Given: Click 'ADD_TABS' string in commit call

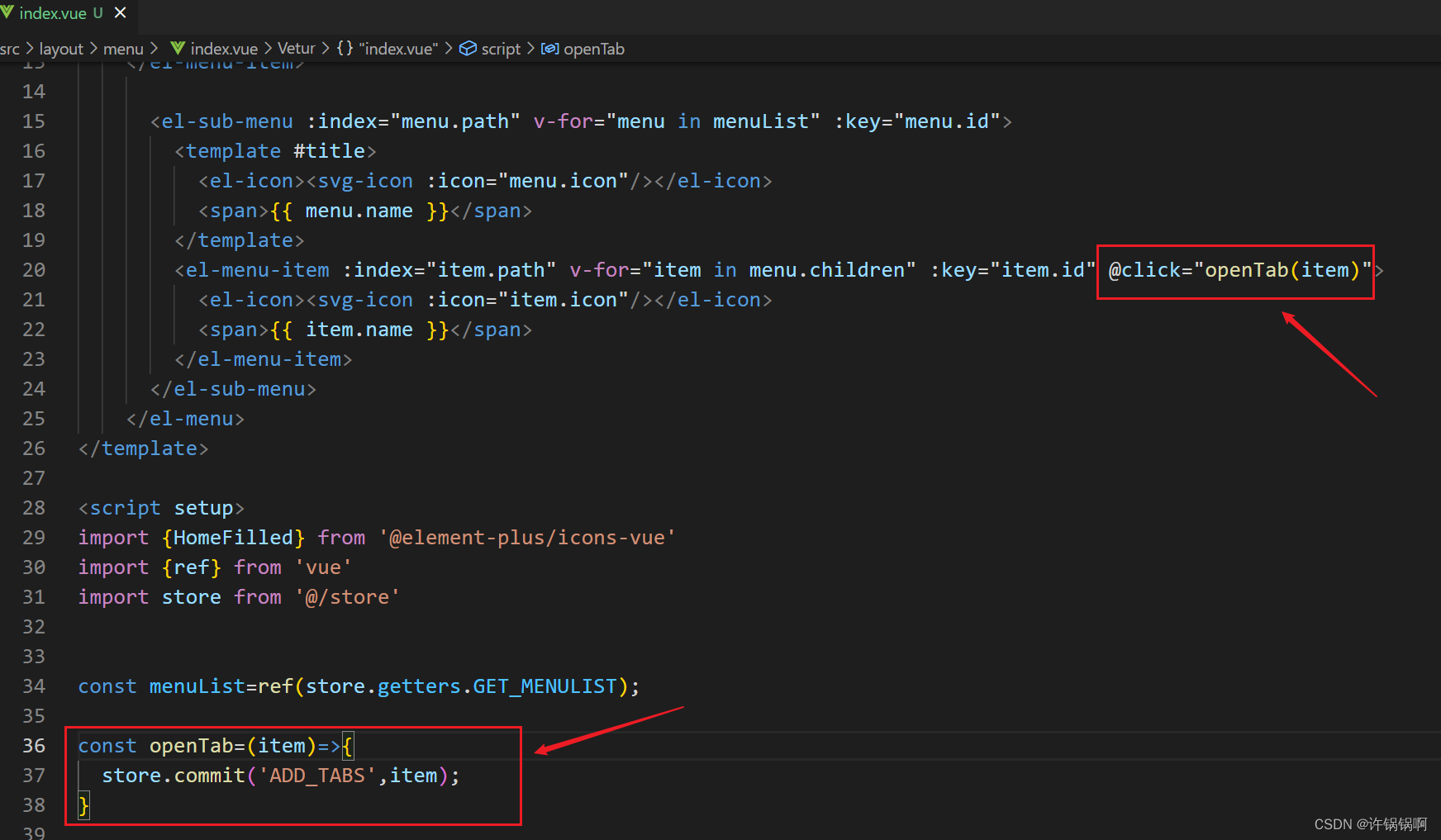Looking at the screenshot, I should (318, 776).
